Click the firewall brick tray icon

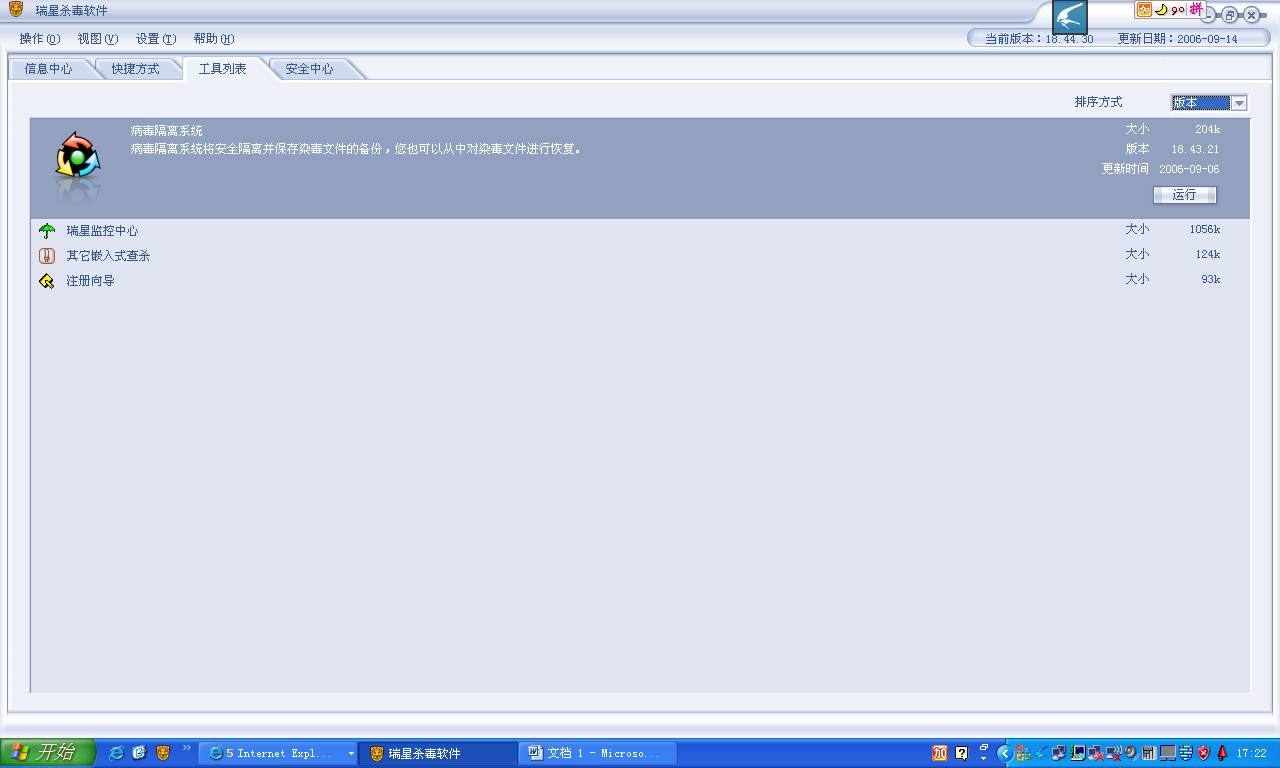point(1186,753)
